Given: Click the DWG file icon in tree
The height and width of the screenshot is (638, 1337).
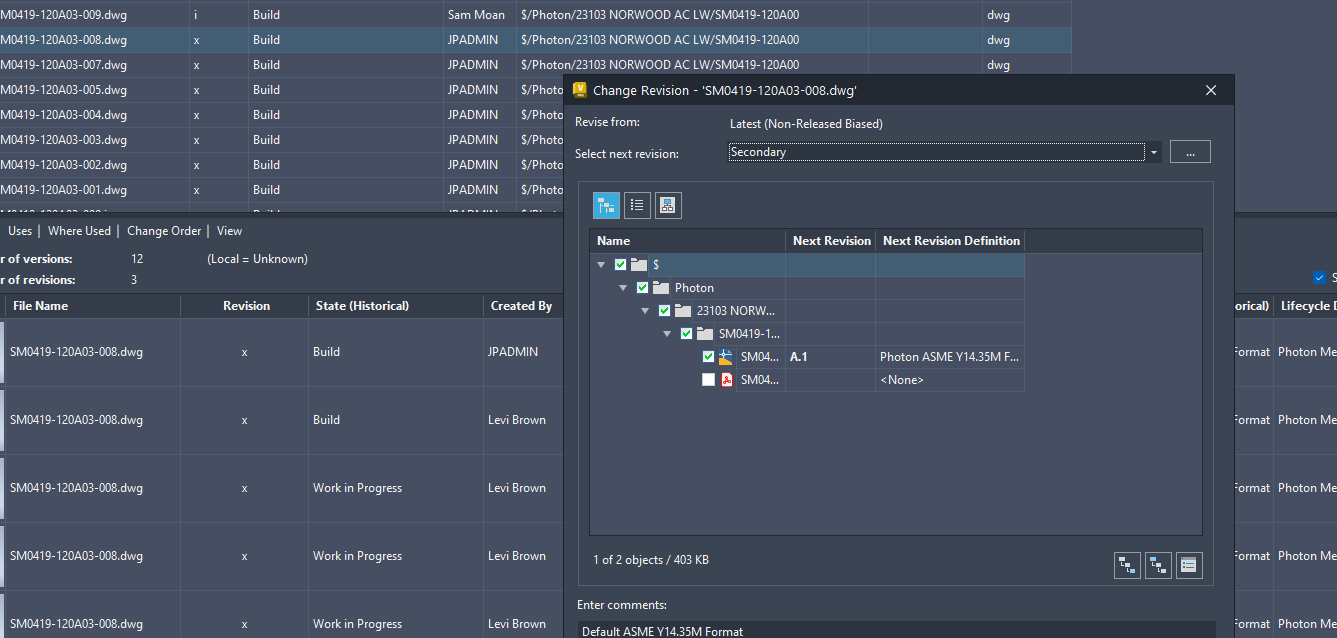Looking at the screenshot, I should point(726,357).
